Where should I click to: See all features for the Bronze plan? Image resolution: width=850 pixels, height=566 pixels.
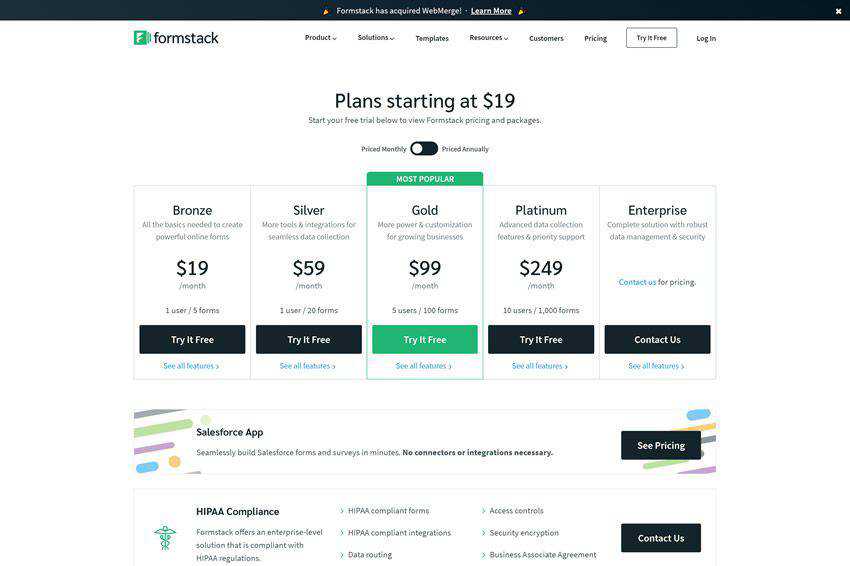[x=191, y=366]
